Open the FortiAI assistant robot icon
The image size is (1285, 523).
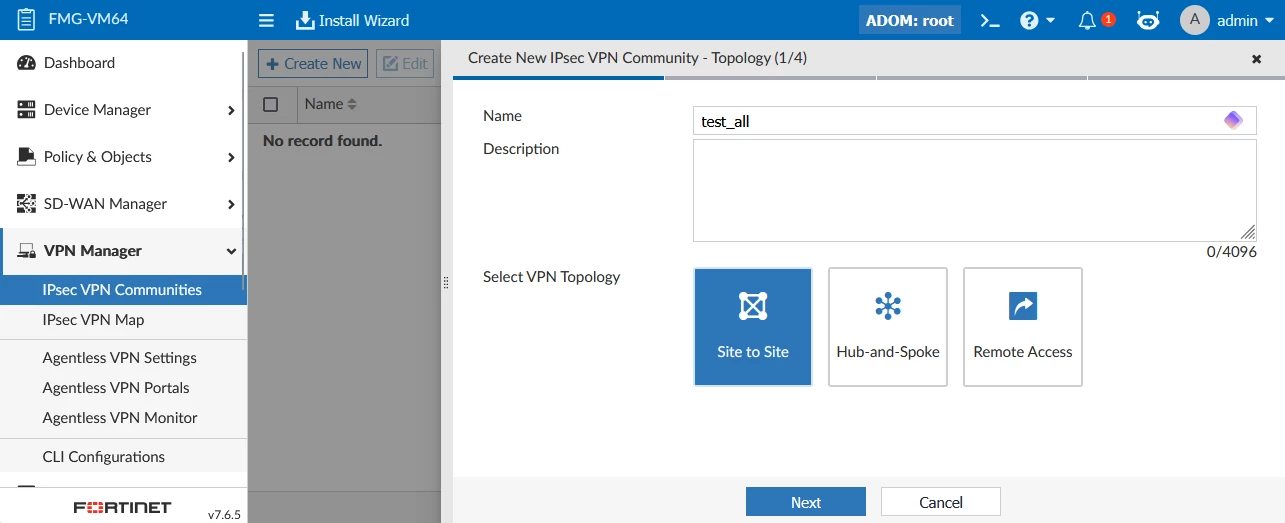coord(1148,20)
